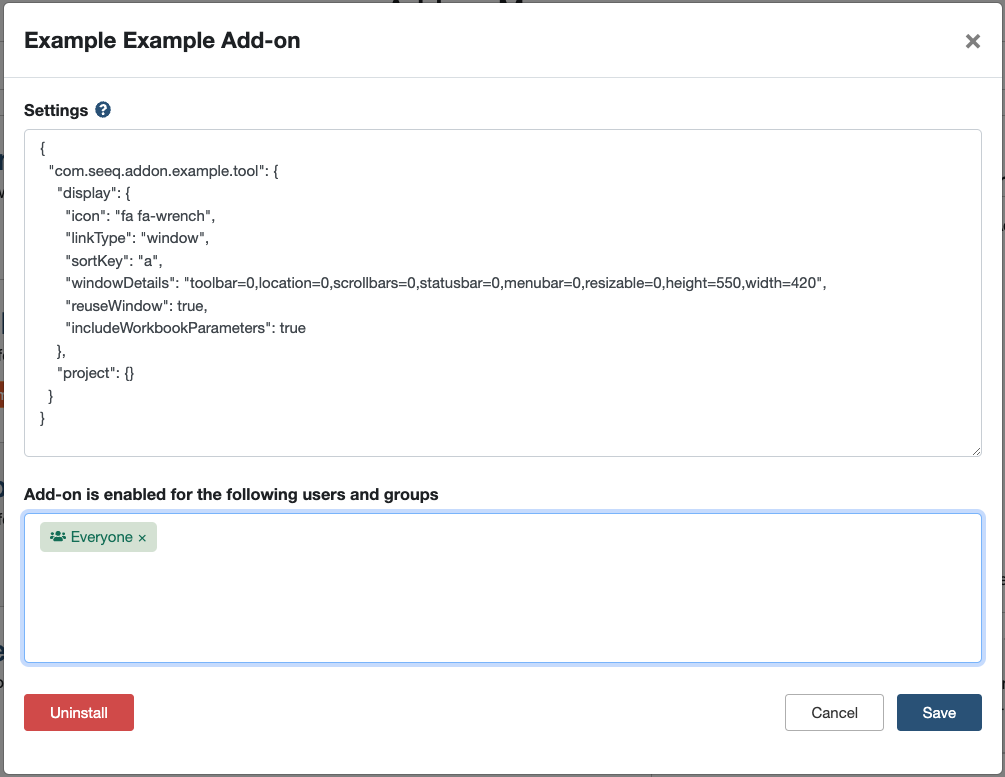Click the "Example Example Add-on" dialog title
This screenshot has height=777, width=1005.
[162, 41]
